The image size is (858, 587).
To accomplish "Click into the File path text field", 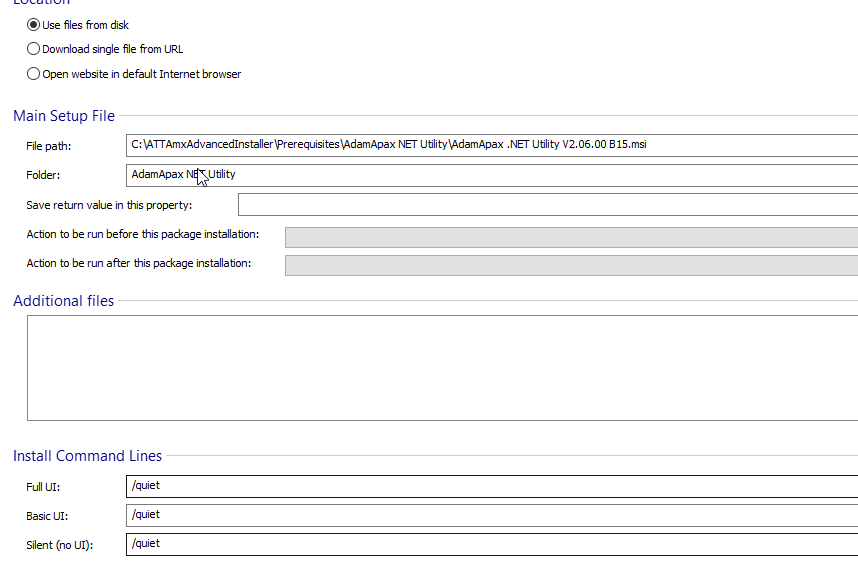I will pos(490,145).
